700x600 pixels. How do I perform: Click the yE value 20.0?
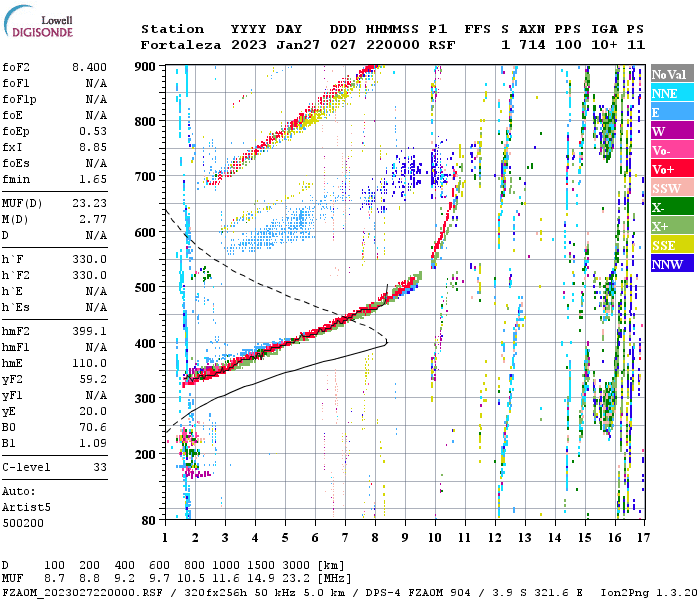[93, 412]
